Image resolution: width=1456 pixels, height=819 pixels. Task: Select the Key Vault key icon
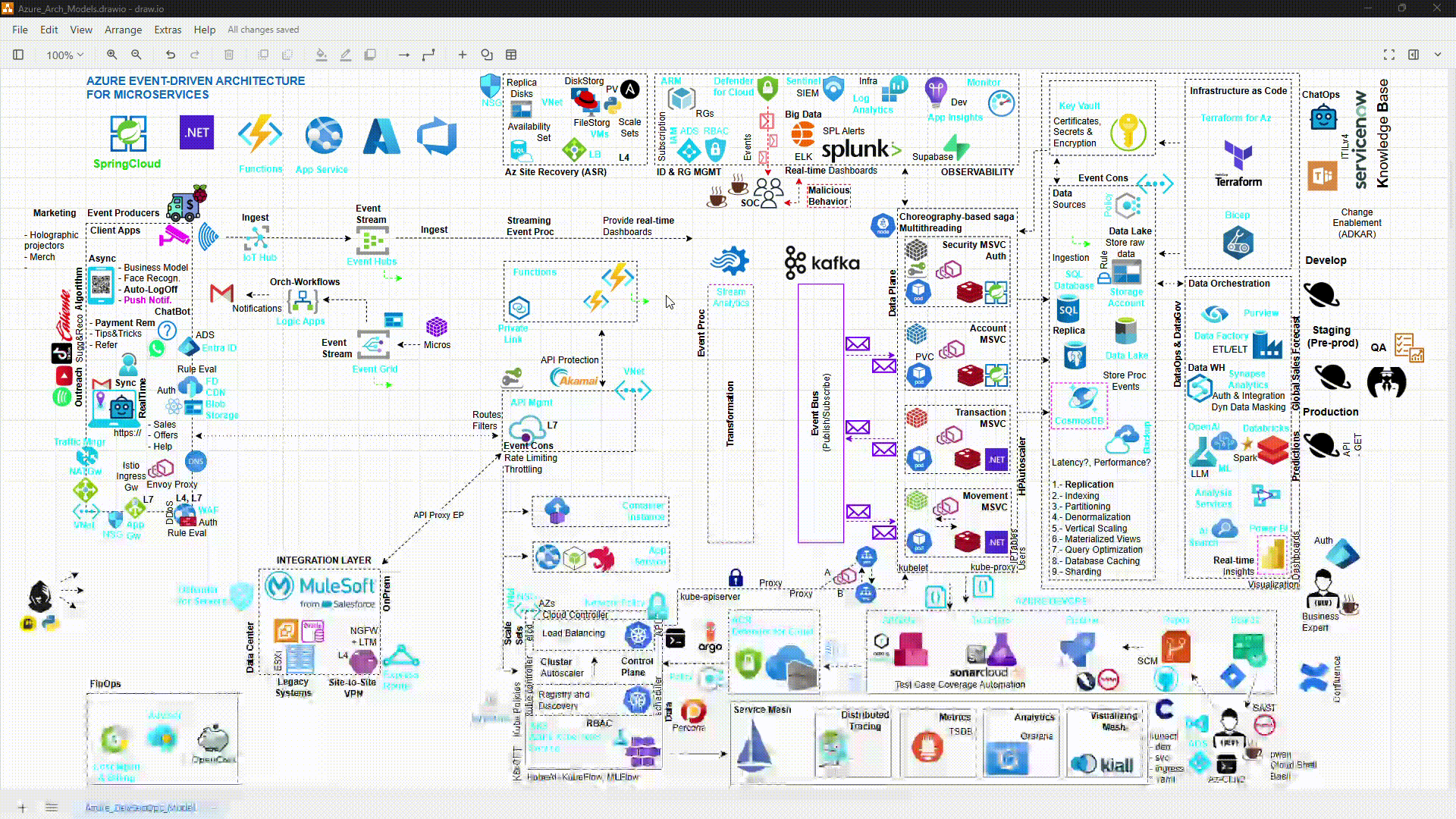point(1128,132)
